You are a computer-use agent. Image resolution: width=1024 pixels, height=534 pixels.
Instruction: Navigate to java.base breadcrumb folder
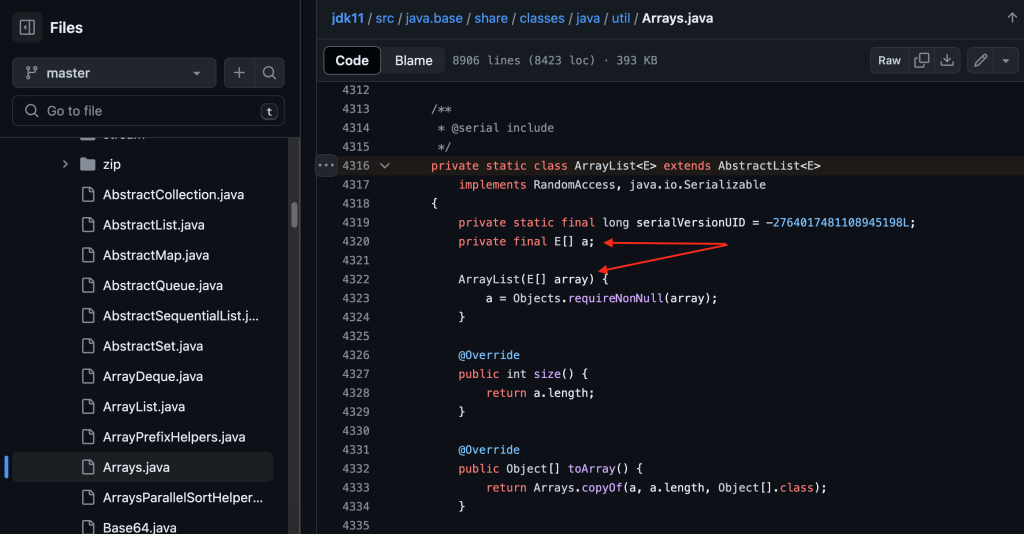pos(434,18)
